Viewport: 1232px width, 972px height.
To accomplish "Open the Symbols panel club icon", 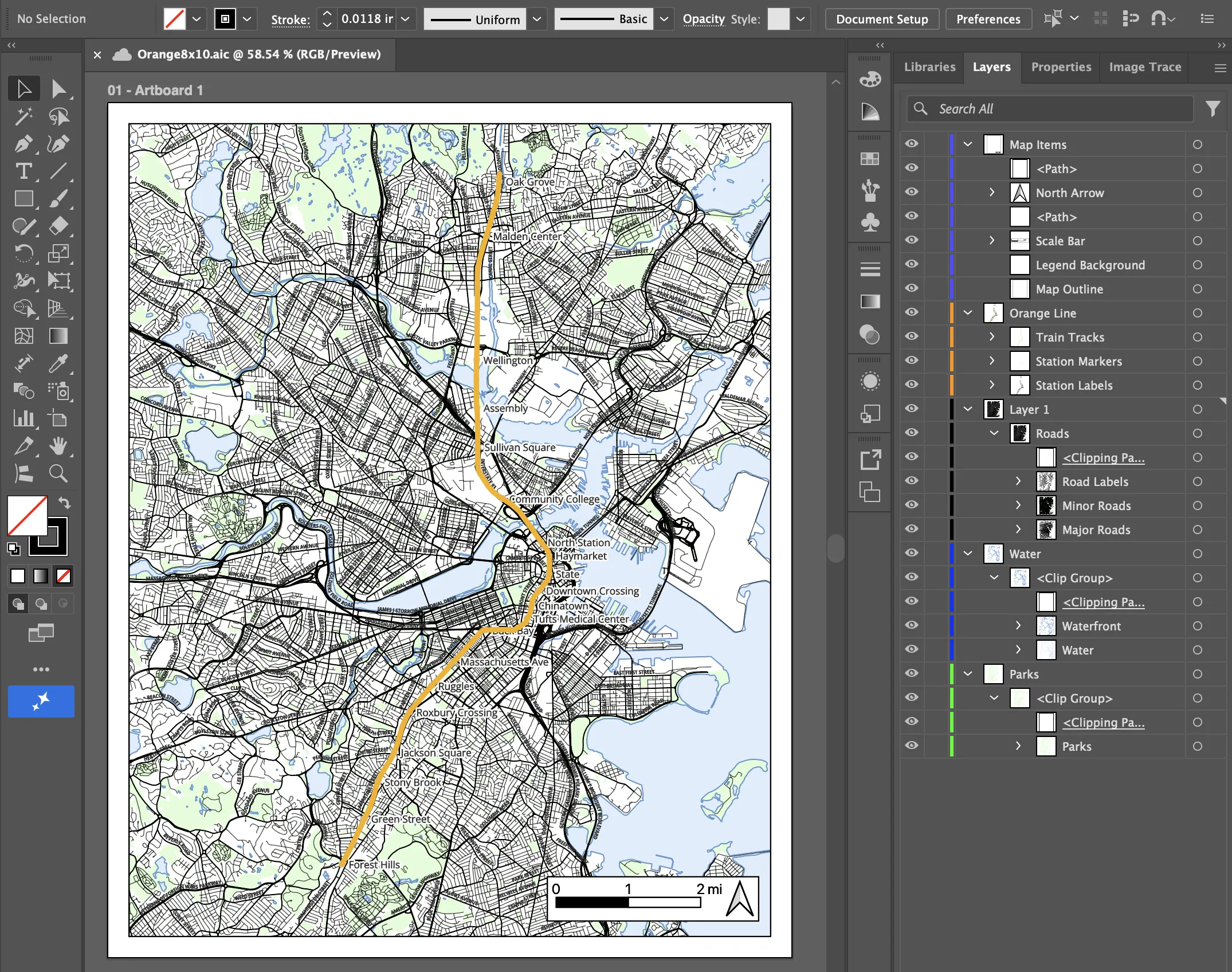I will pos(870,222).
